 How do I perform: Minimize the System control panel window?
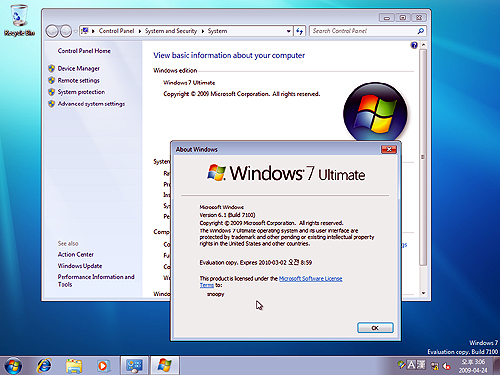pos(387,18)
